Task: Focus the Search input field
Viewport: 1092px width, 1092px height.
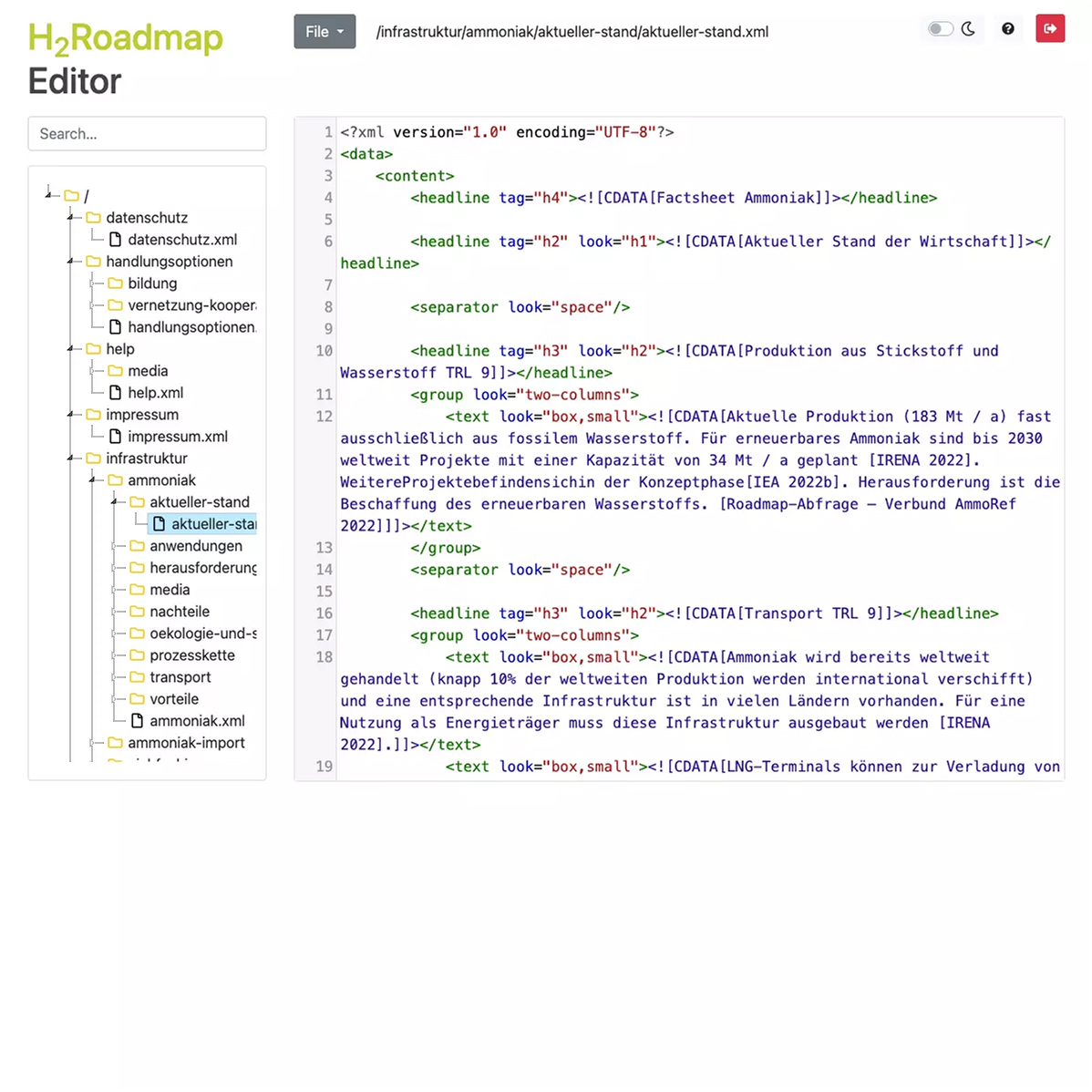Action: [147, 134]
